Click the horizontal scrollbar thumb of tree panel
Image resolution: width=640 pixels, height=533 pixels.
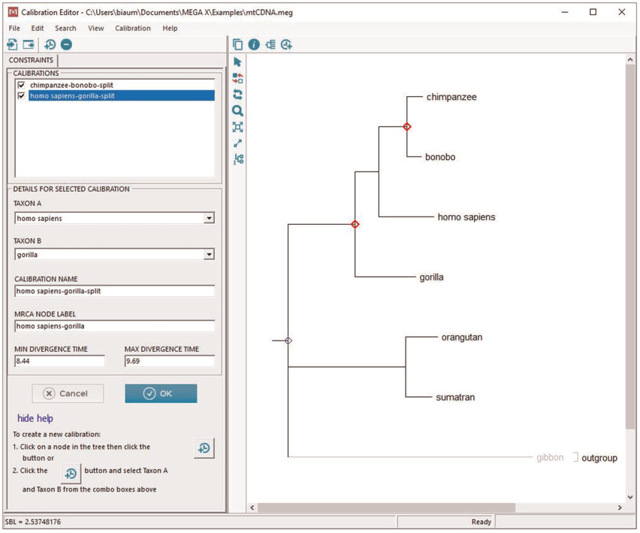pyautogui.click(x=386, y=508)
